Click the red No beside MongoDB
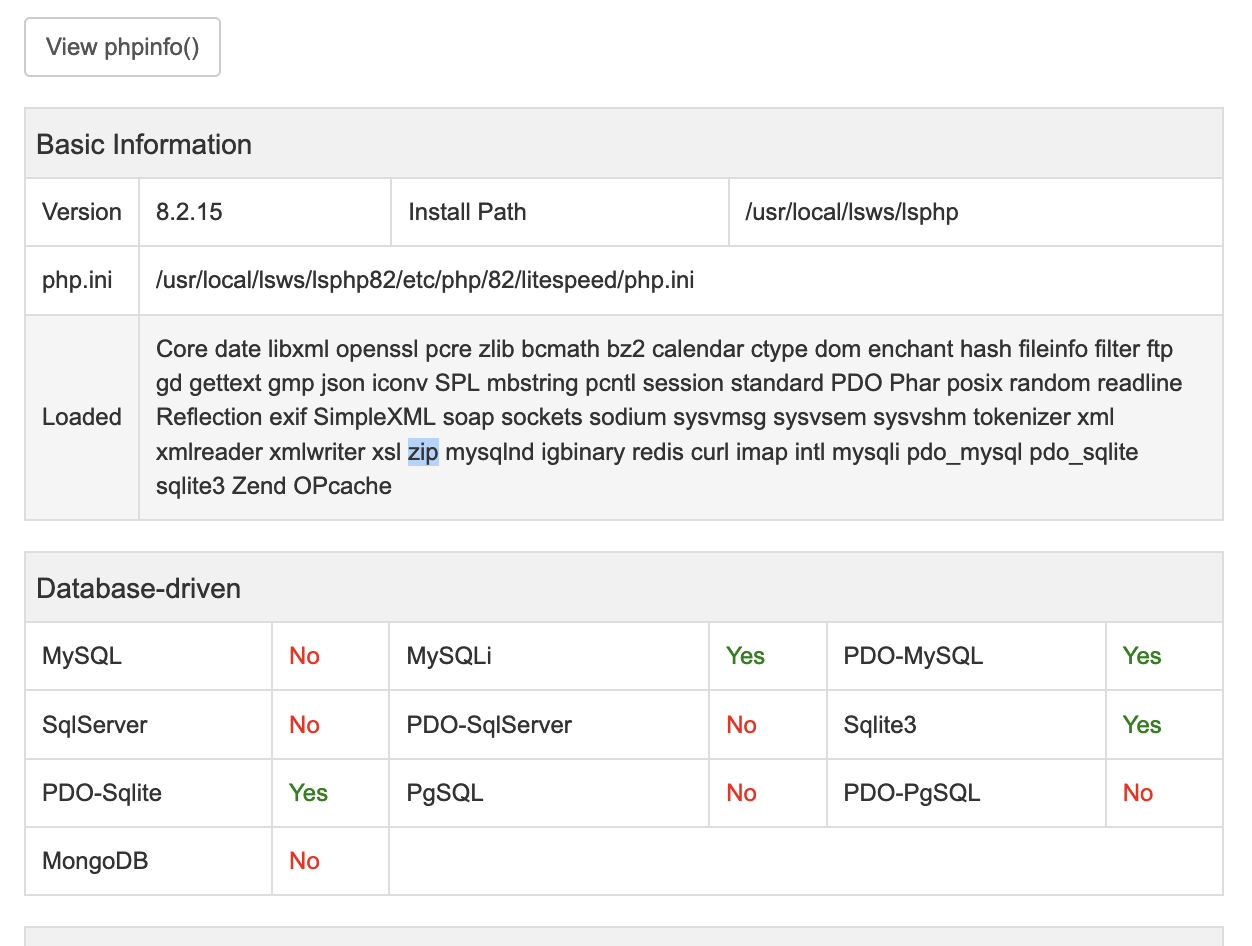 (x=304, y=861)
